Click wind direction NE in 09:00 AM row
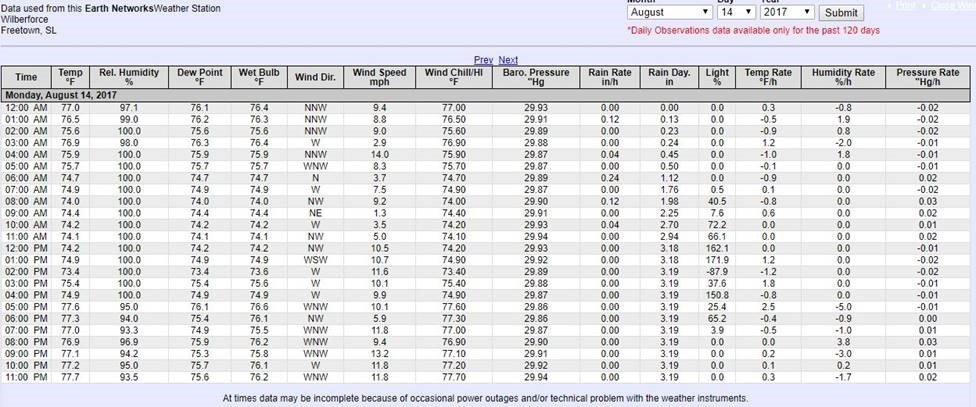The height and width of the screenshot is (407, 976). 316,213
